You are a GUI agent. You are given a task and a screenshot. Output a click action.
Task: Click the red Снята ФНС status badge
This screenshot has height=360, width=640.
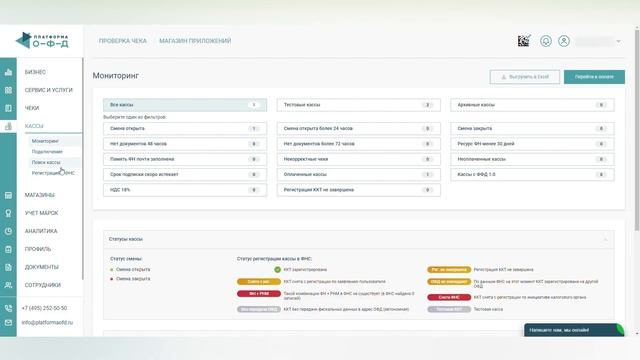(x=449, y=297)
